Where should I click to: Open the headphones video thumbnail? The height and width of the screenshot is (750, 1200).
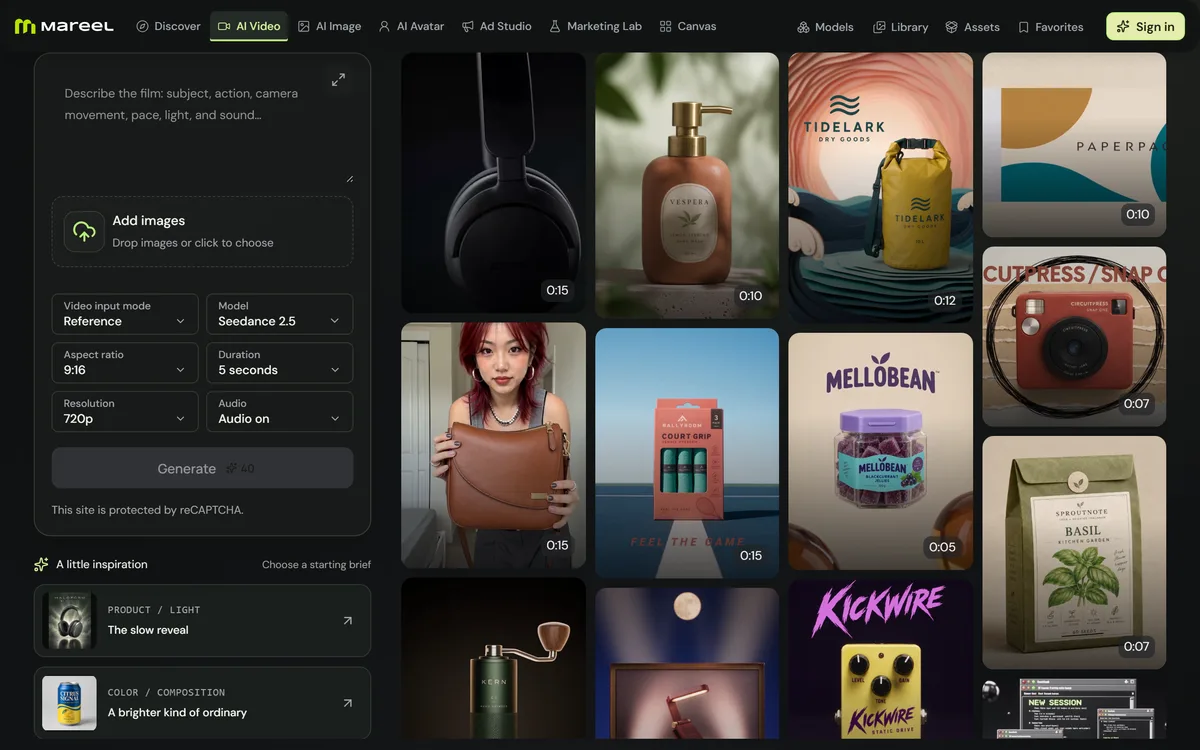(493, 183)
